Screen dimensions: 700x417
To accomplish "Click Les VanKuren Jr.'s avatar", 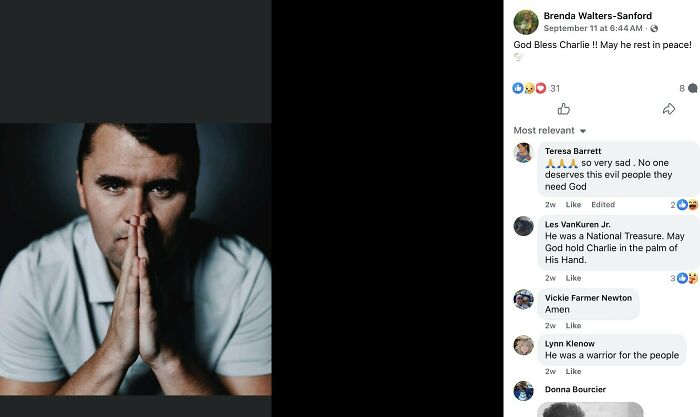I will point(523,226).
